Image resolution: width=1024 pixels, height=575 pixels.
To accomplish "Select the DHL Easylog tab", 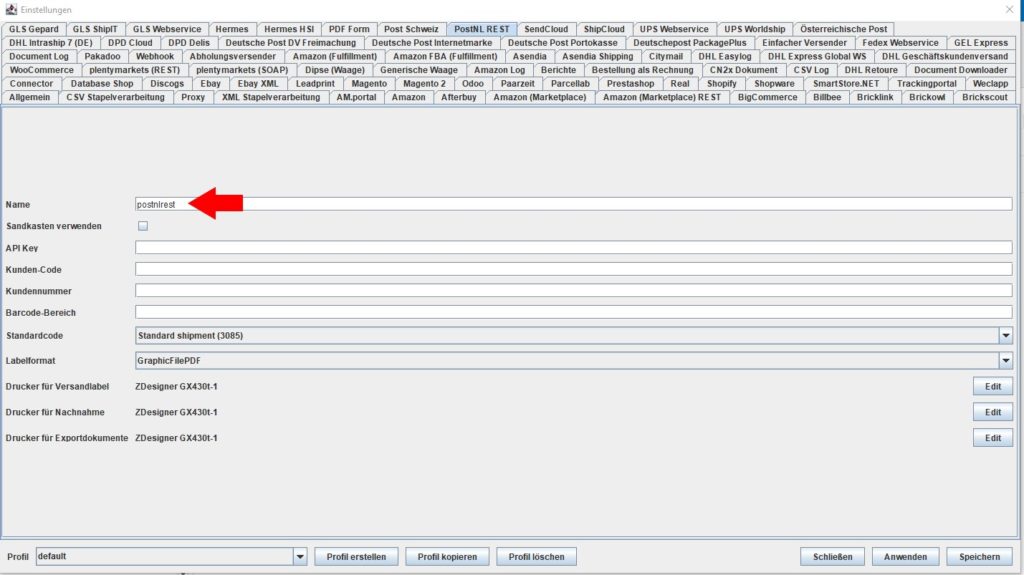I will [x=724, y=56].
